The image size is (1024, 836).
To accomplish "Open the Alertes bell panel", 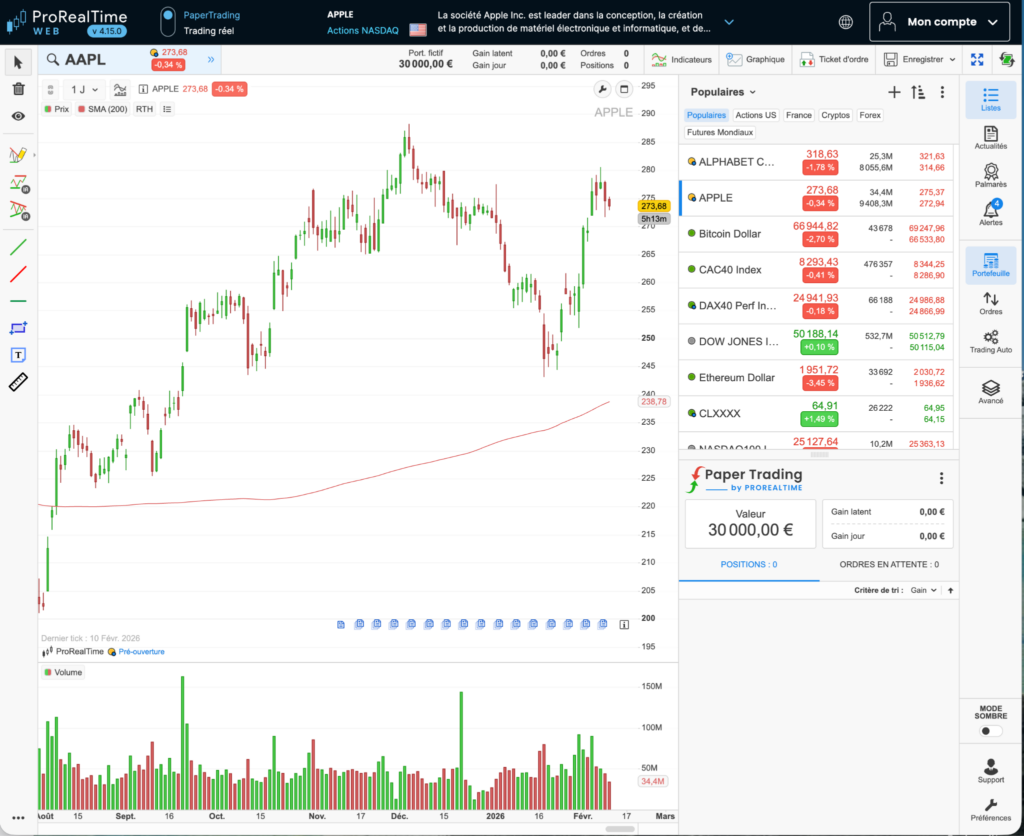I will coord(990,212).
